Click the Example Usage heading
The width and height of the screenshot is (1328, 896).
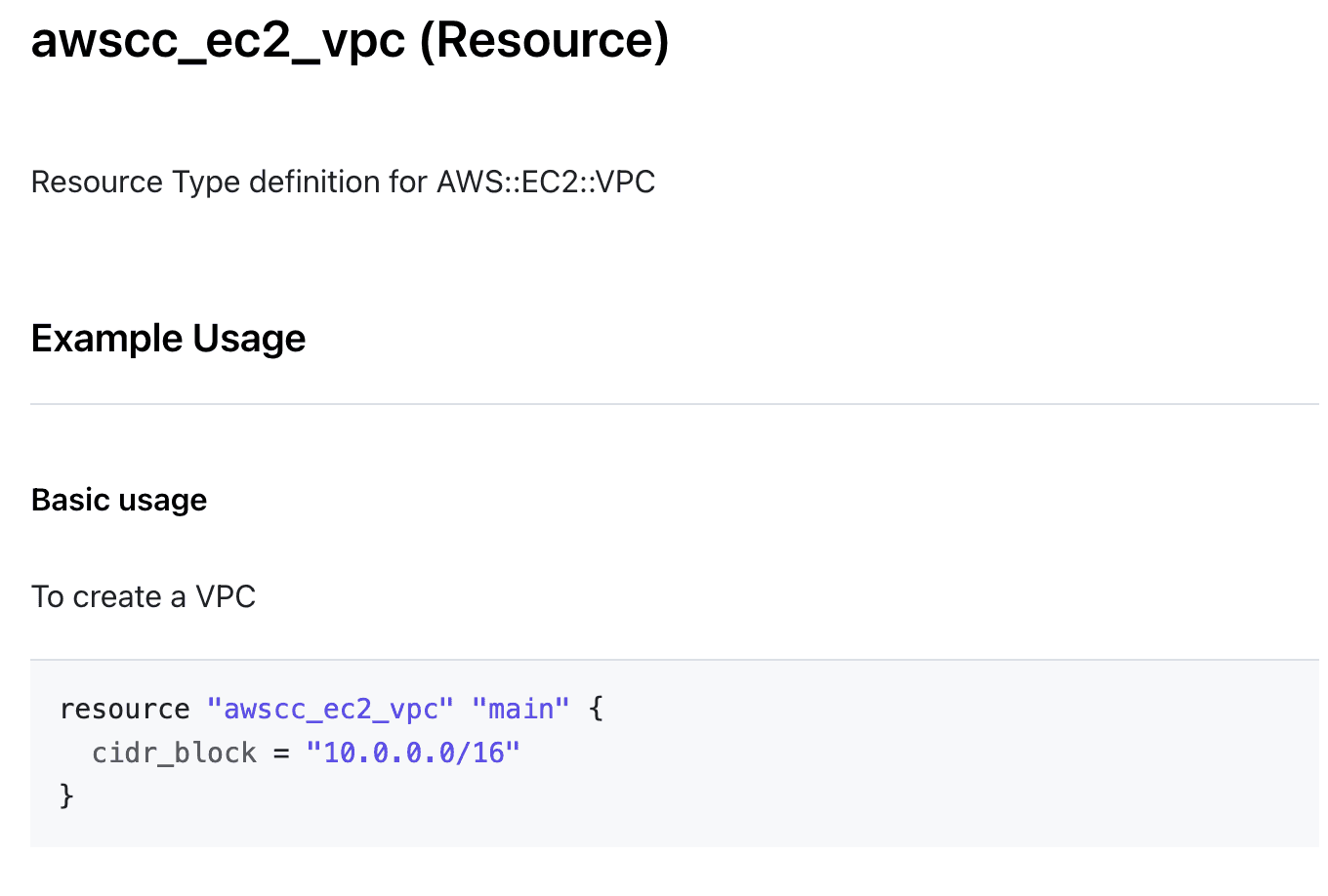pos(168,339)
